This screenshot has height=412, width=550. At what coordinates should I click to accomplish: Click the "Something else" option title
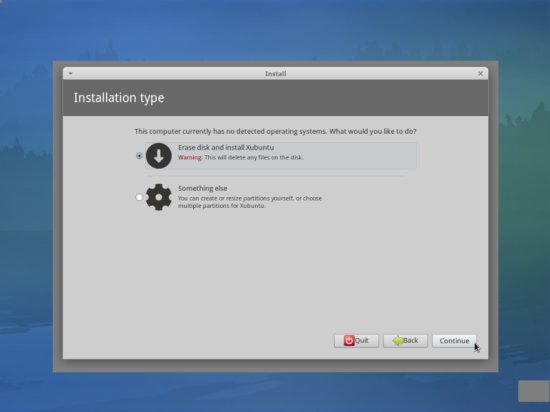coord(202,188)
